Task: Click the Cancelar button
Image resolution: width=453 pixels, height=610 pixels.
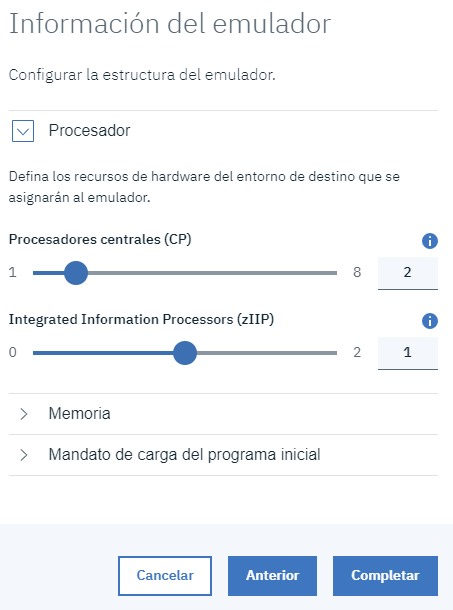Action: (165, 576)
